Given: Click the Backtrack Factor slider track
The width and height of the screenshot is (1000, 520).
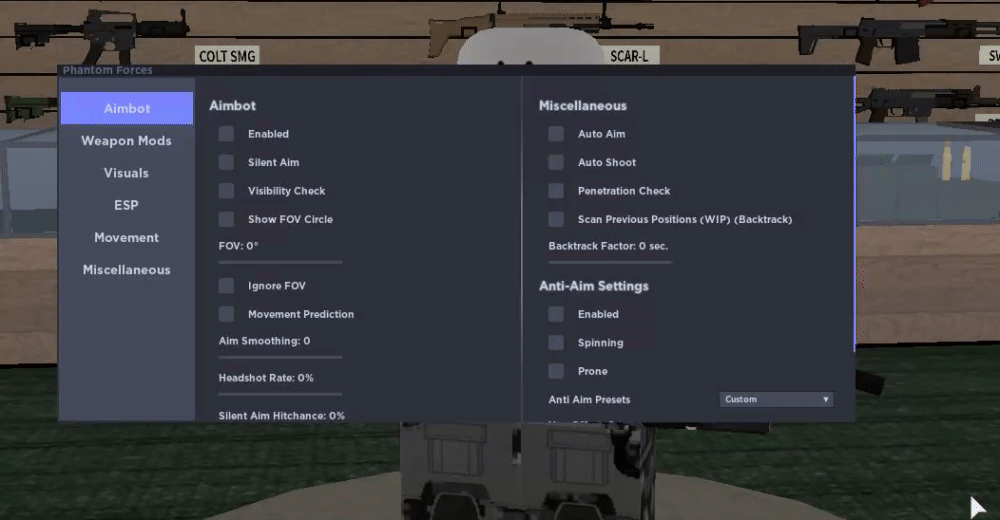Looking at the screenshot, I should [610, 262].
